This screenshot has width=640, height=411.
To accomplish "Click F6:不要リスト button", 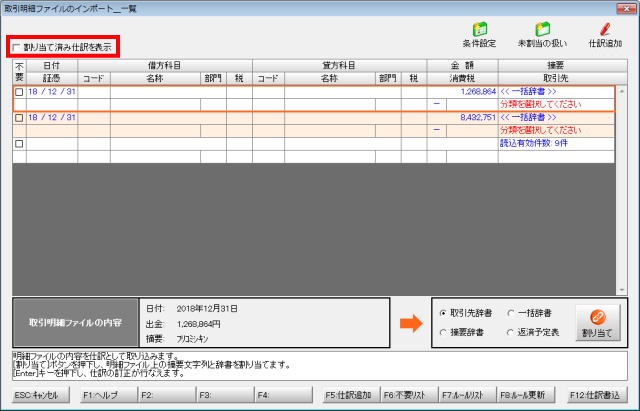I will pyautogui.click(x=409, y=395).
